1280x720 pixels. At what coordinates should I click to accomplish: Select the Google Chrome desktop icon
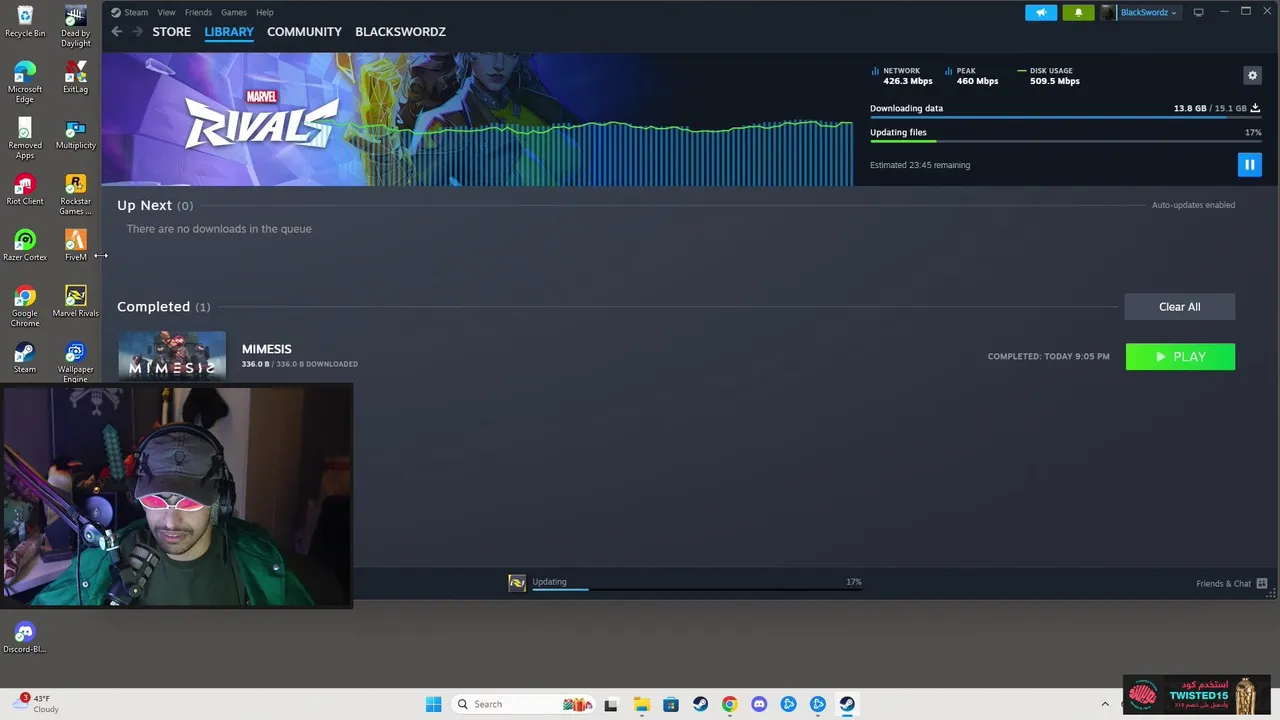pos(25,306)
